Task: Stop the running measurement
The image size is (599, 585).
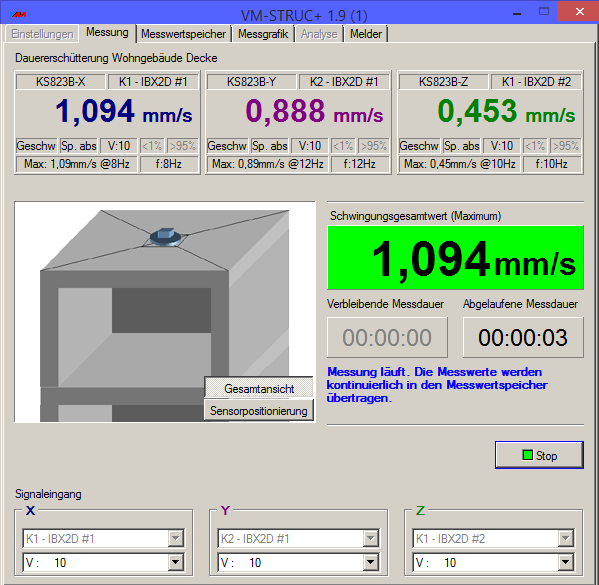Action: (539, 455)
